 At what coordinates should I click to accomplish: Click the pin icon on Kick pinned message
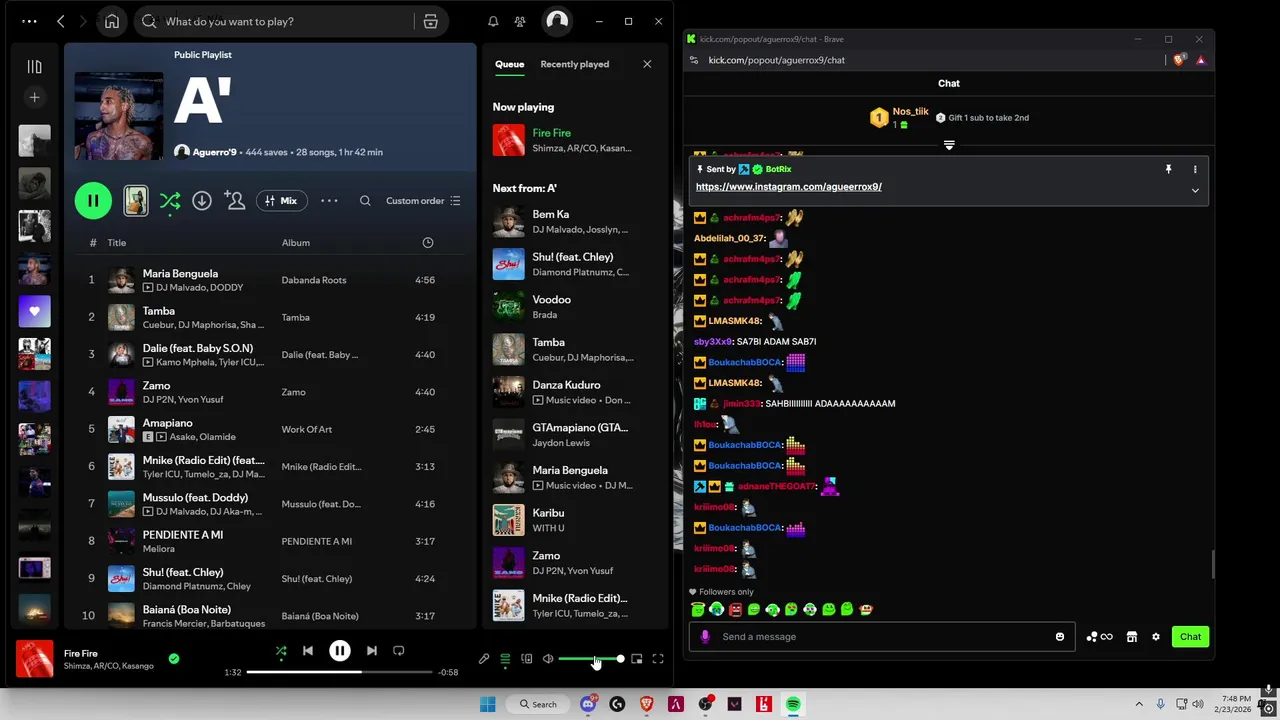pos(1168,170)
